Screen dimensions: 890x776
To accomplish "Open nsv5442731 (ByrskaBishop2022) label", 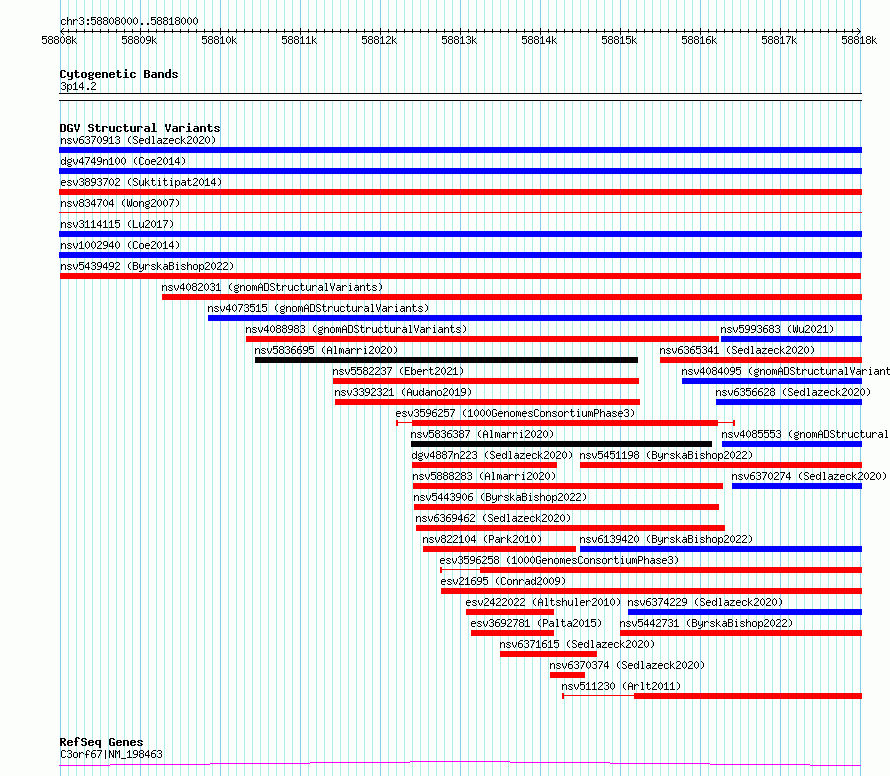I will (707, 623).
